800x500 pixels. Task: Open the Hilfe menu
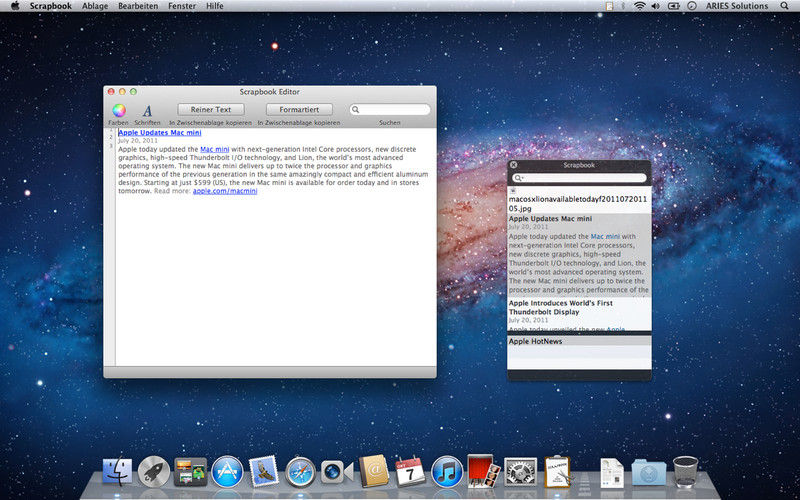pyautogui.click(x=215, y=6)
